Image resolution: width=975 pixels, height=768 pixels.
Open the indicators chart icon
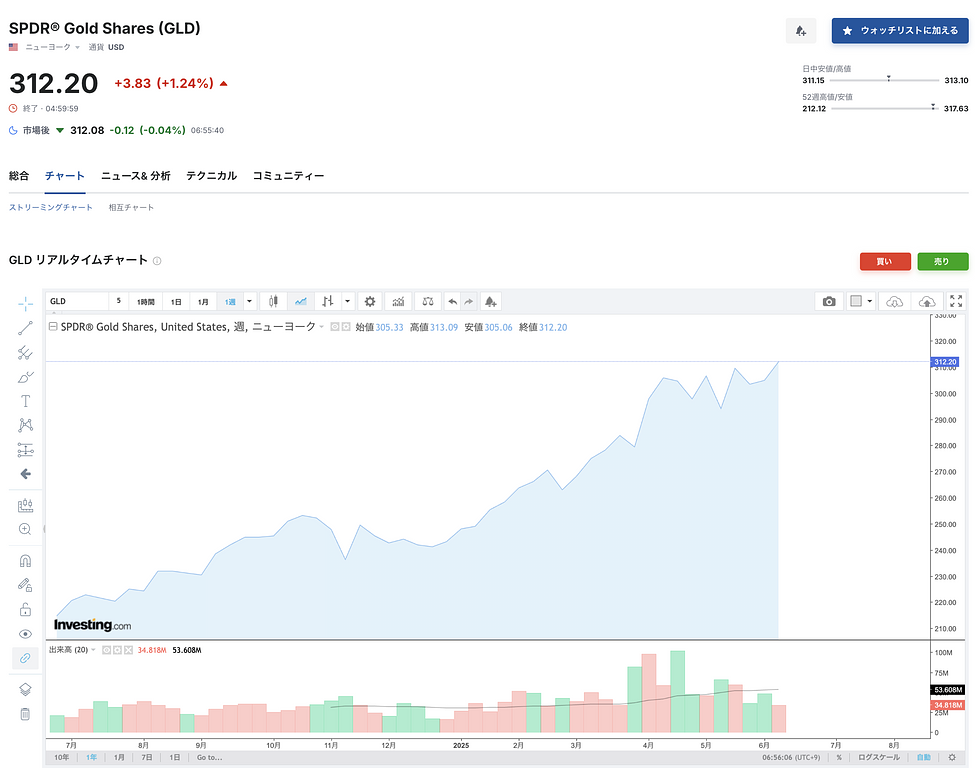coord(398,301)
